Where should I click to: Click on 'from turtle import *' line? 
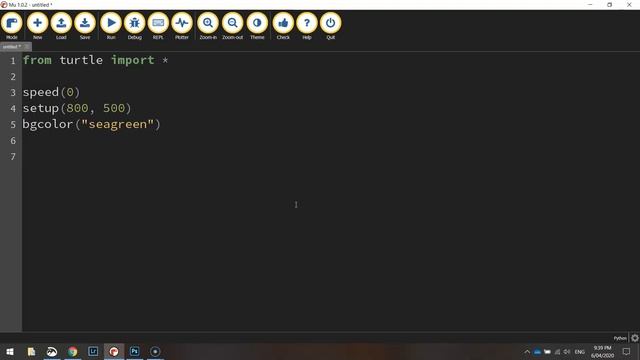tap(95, 60)
